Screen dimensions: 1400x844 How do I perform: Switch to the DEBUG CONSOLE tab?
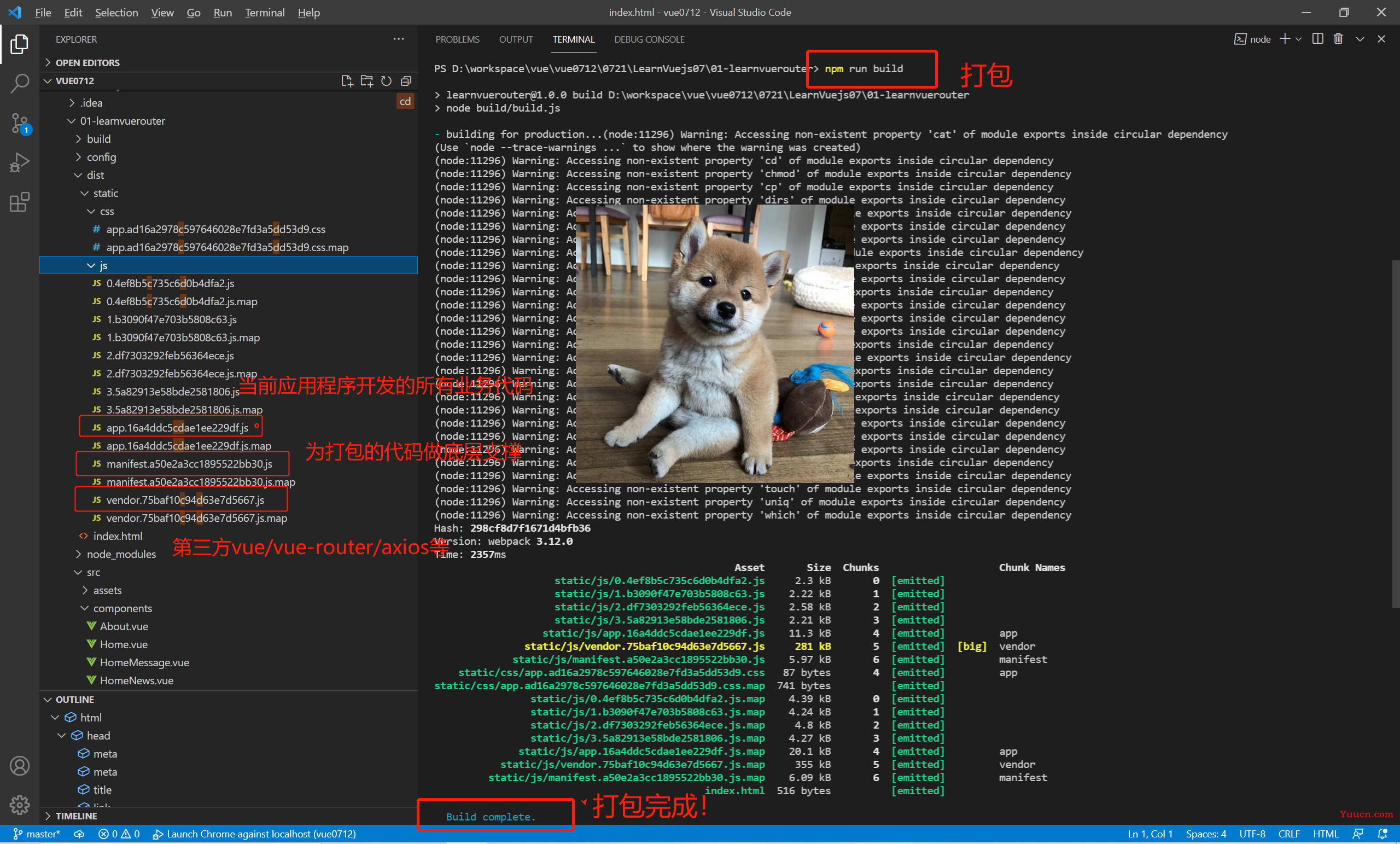650,39
